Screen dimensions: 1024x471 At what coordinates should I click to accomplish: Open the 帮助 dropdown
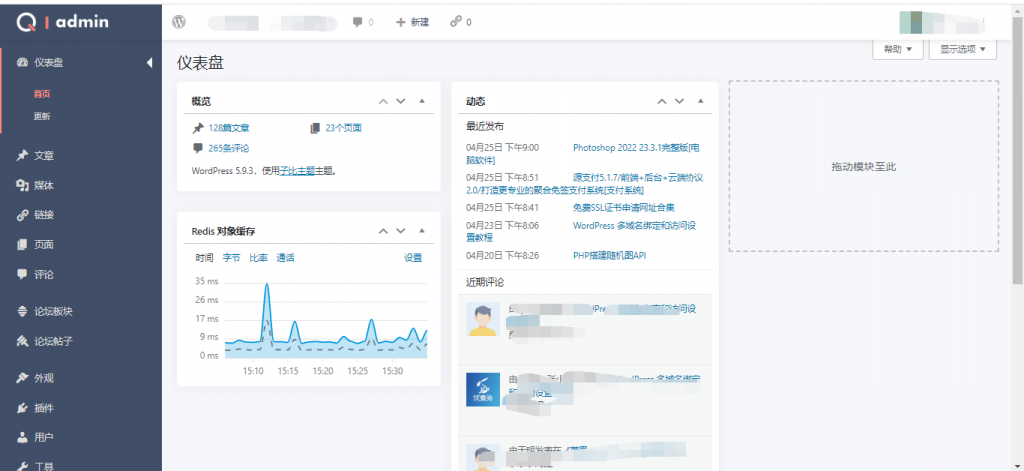897,49
